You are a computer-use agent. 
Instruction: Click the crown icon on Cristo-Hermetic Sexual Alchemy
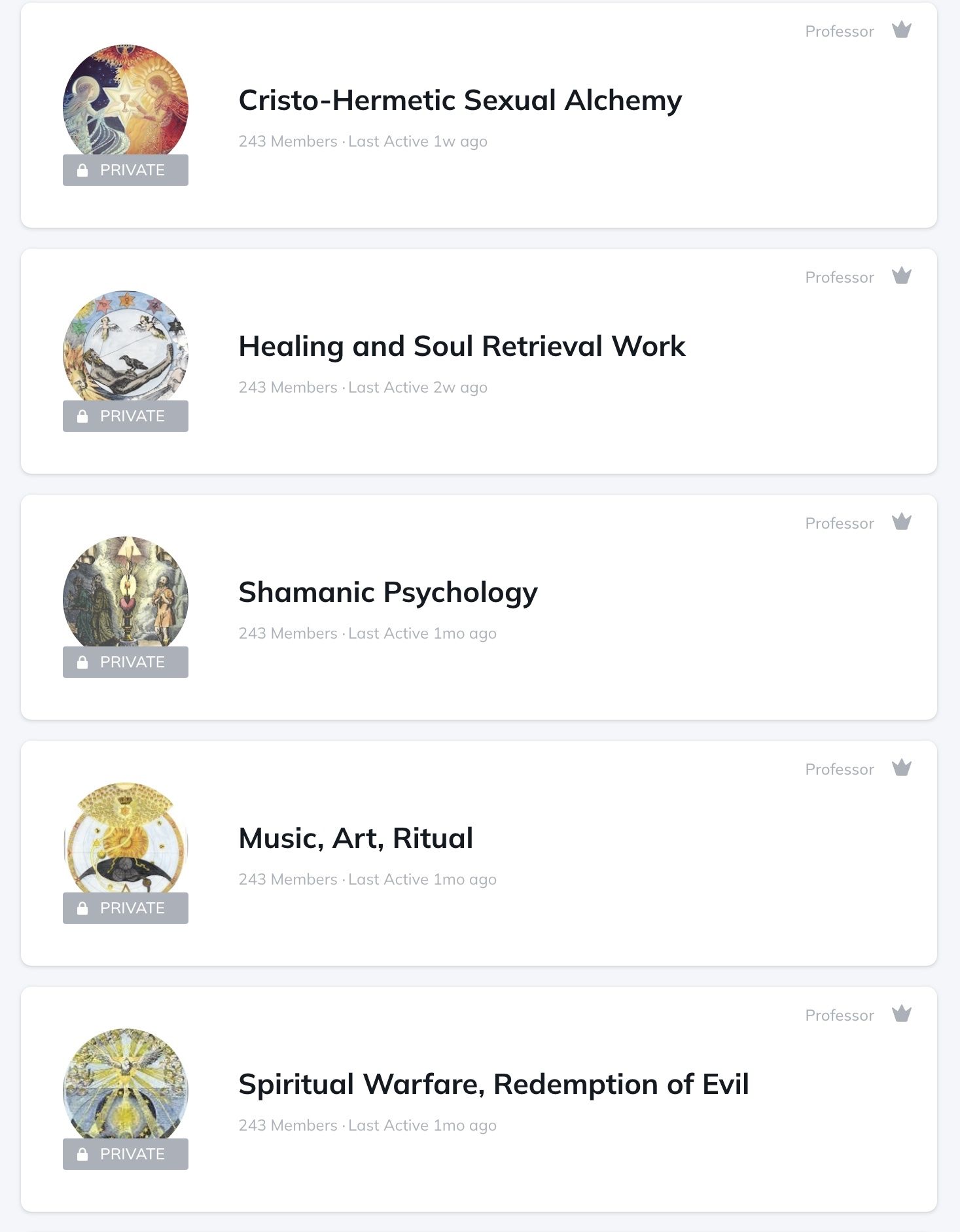tap(902, 30)
